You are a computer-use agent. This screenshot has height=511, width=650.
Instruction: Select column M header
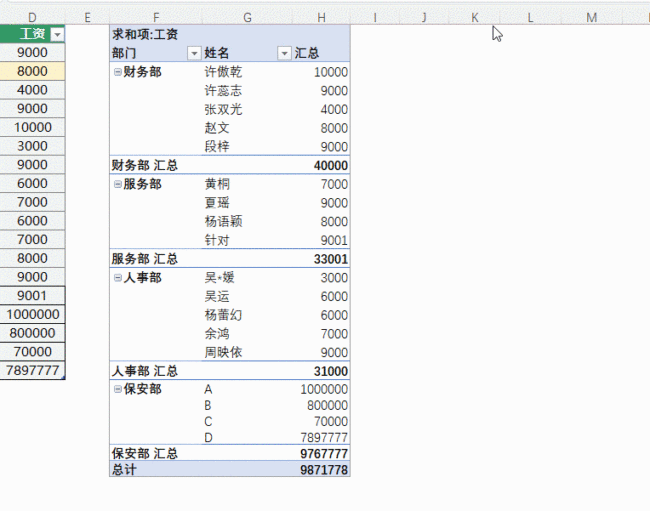pyautogui.click(x=591, y=16)
